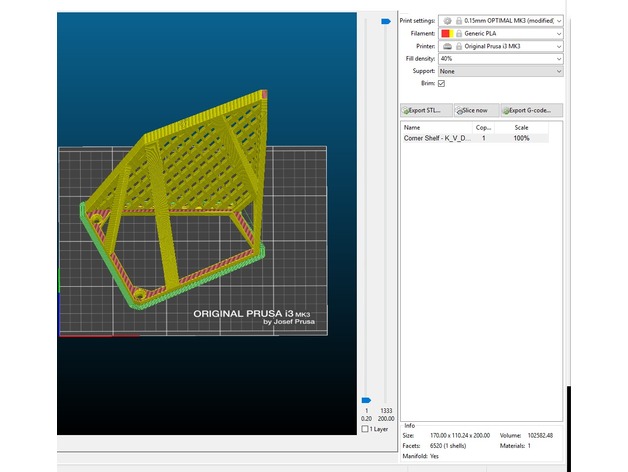This screenshot has width=628, height=472.
Task: Open the Printer Original Prusa i3 MK3 dropdown
Action: (x=501, y=46)
